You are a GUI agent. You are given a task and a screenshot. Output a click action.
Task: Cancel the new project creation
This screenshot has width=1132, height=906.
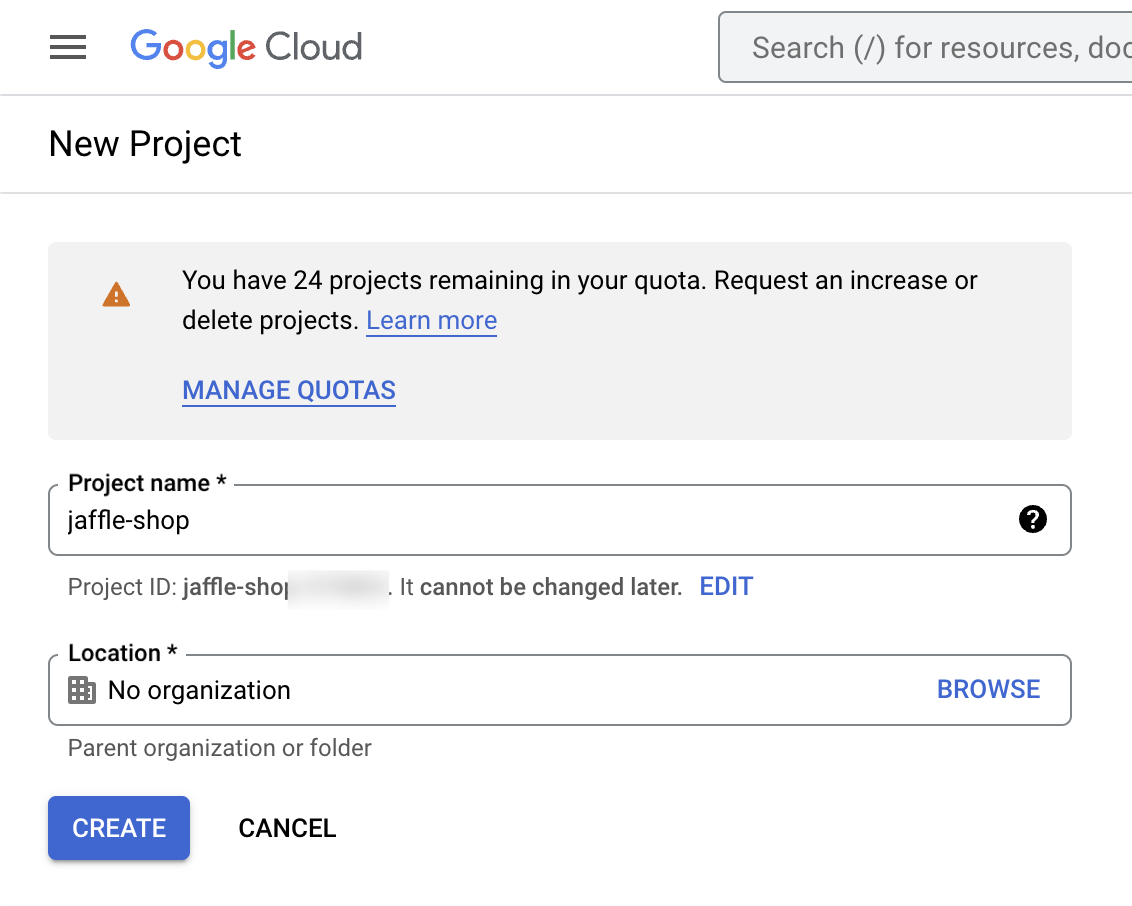(x=287, y=828)
